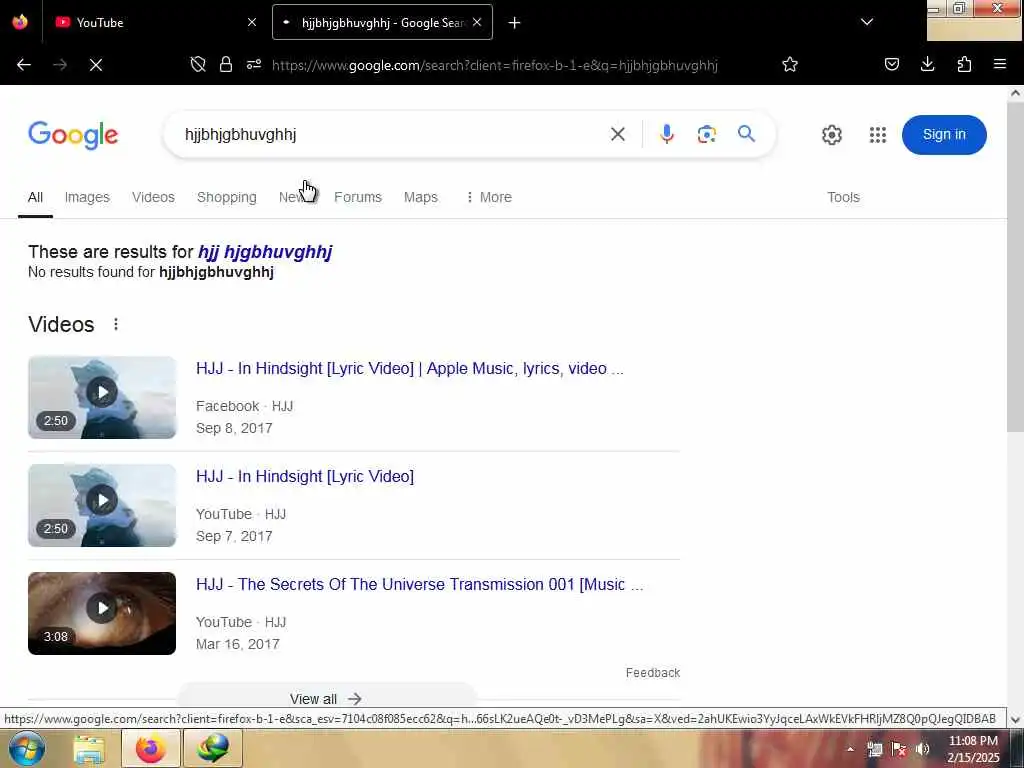Click the address bar URL
Image resolution: width=1024 pixels, height=768 pixels.
[x=494, y=65]
